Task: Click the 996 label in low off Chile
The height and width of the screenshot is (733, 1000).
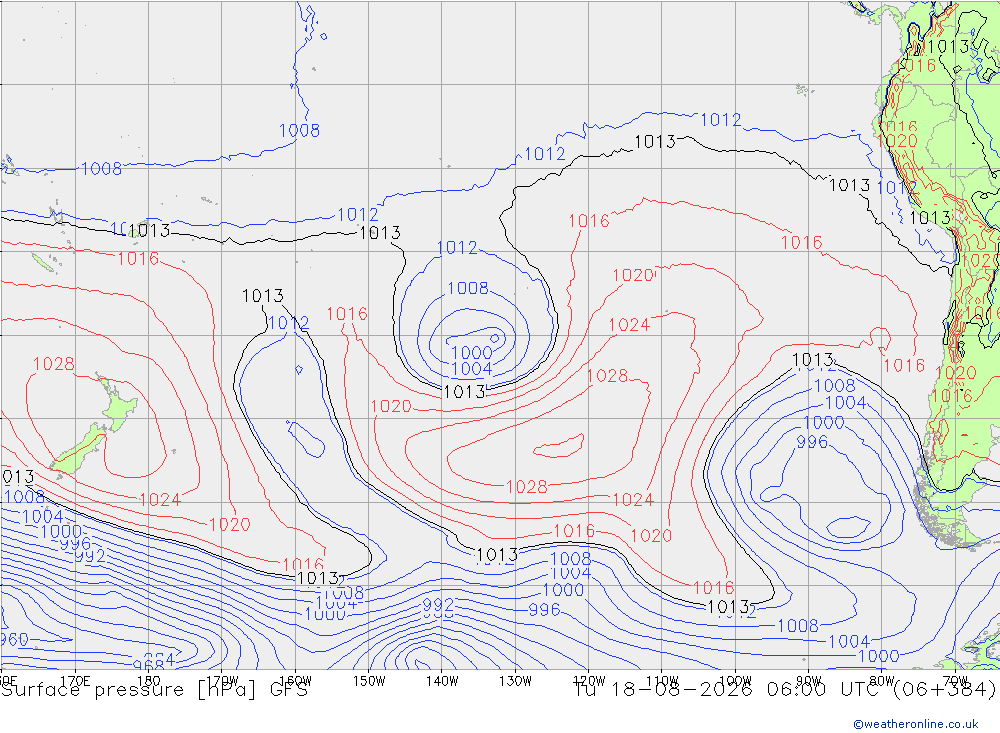Action: coord(812,442)
